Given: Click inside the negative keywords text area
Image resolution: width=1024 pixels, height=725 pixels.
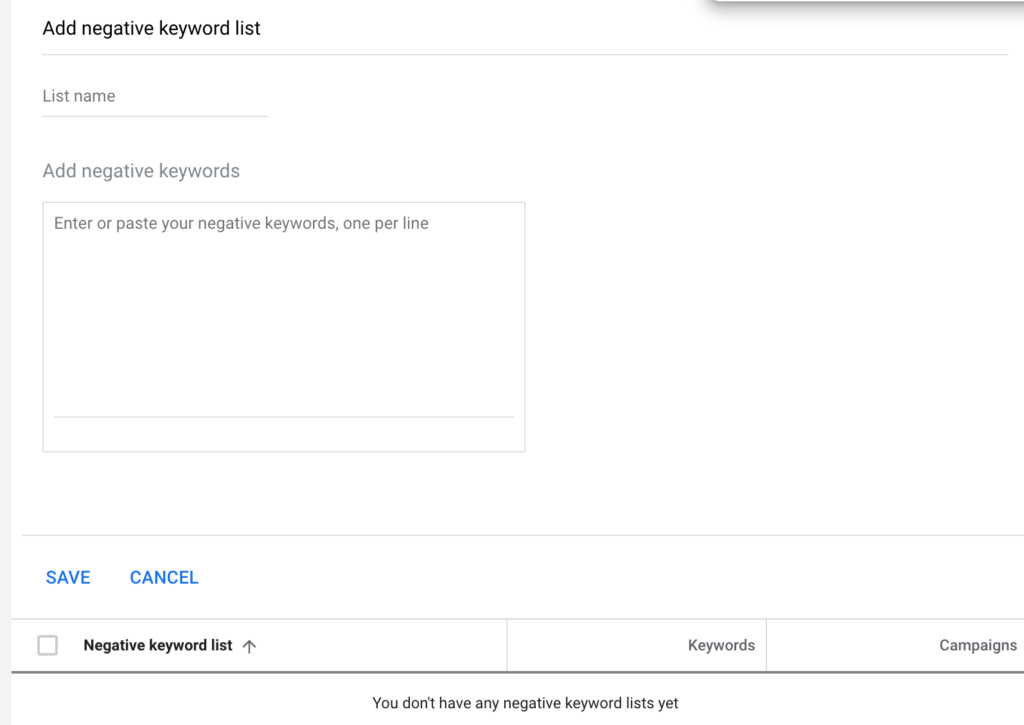Looking at the screenshot, I should point(283,320).
